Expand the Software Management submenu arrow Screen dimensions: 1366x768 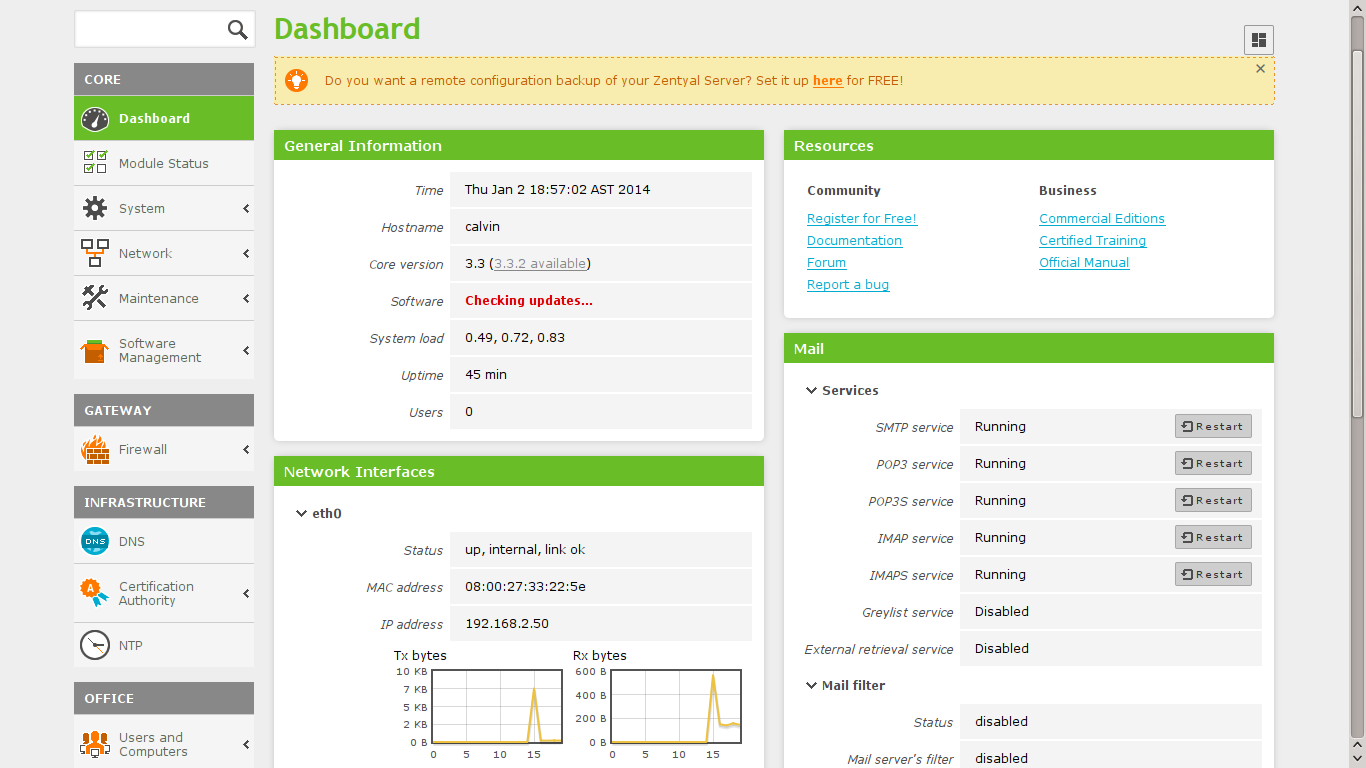(246, 351)
